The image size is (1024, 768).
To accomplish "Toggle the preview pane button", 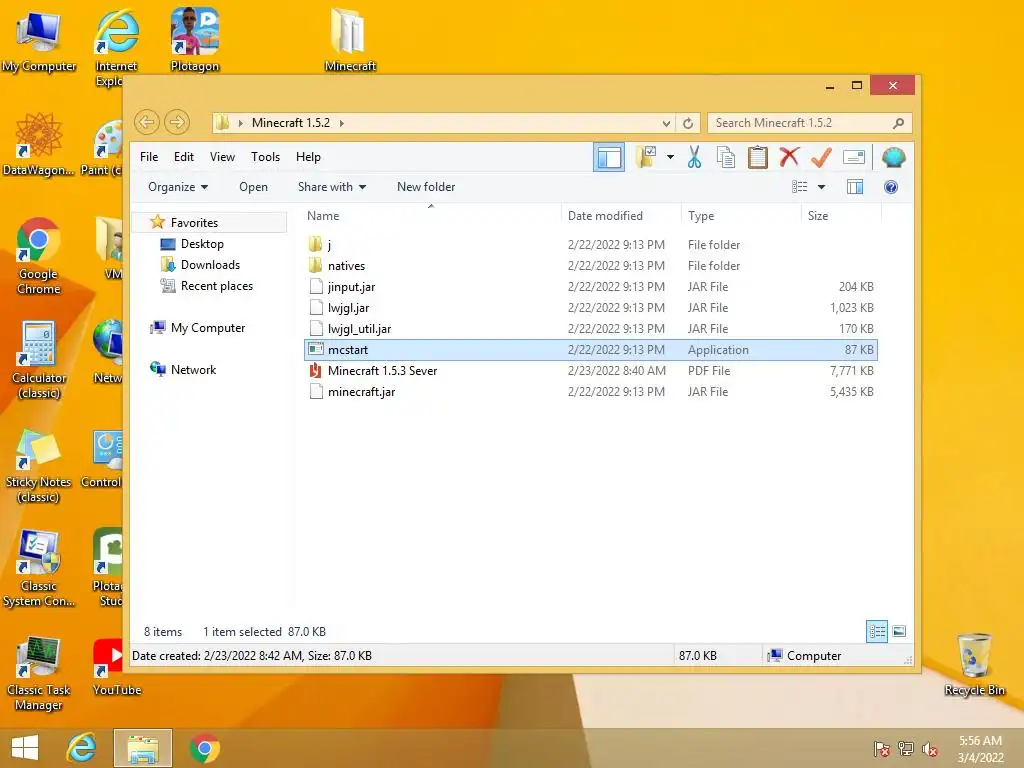I will tap(855, 187).
